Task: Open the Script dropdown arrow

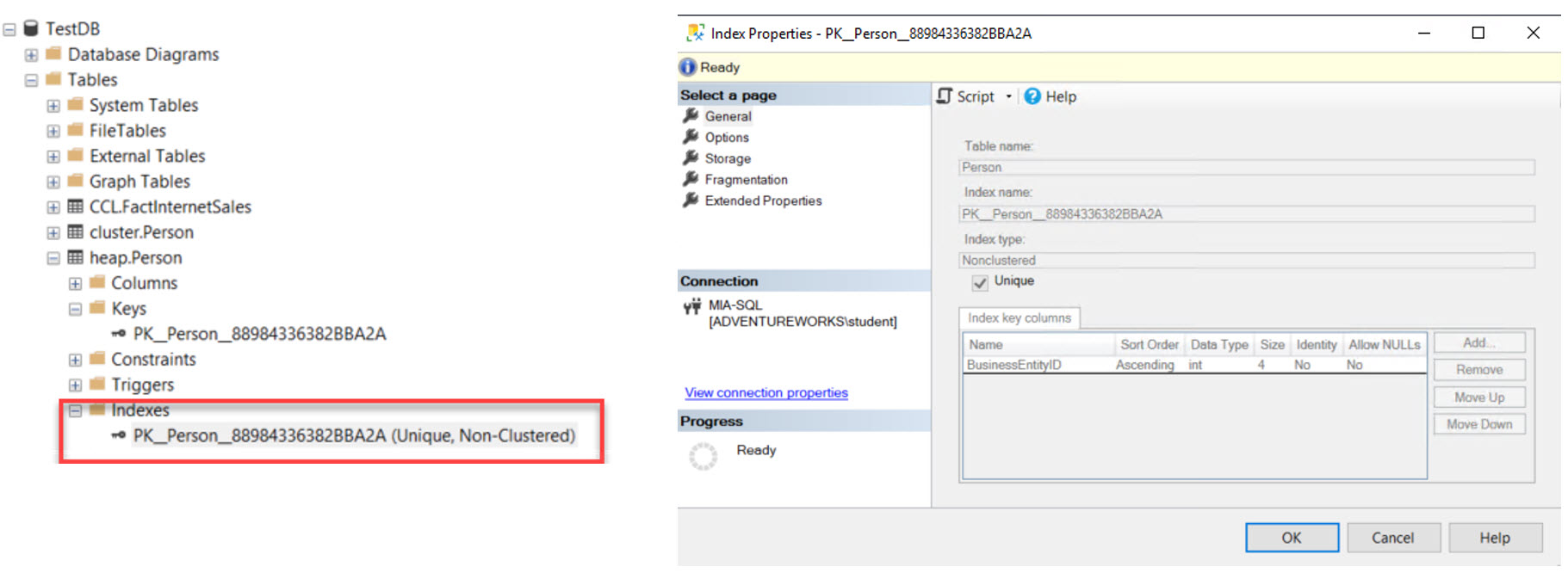Action: click(1008, 96)
